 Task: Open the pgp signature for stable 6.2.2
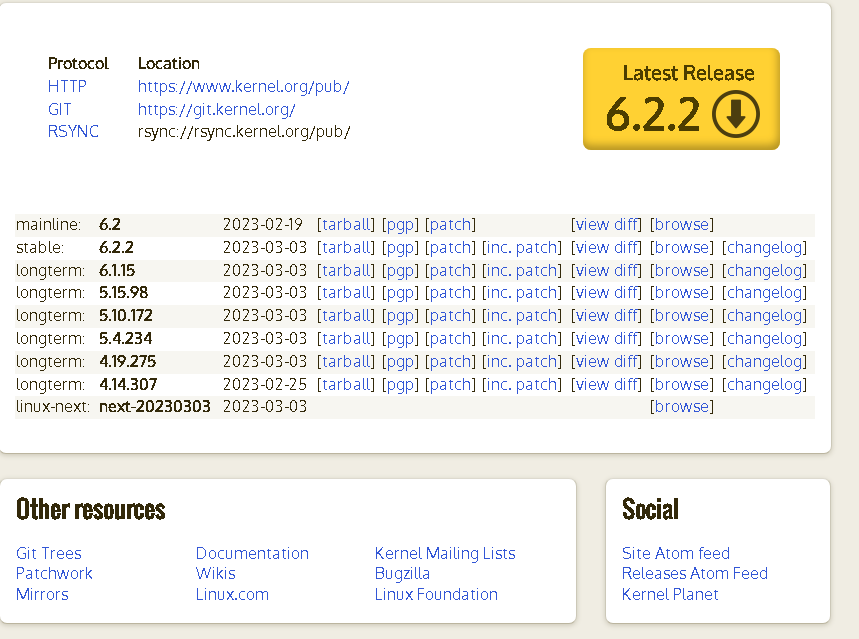[x=400, y=247]
